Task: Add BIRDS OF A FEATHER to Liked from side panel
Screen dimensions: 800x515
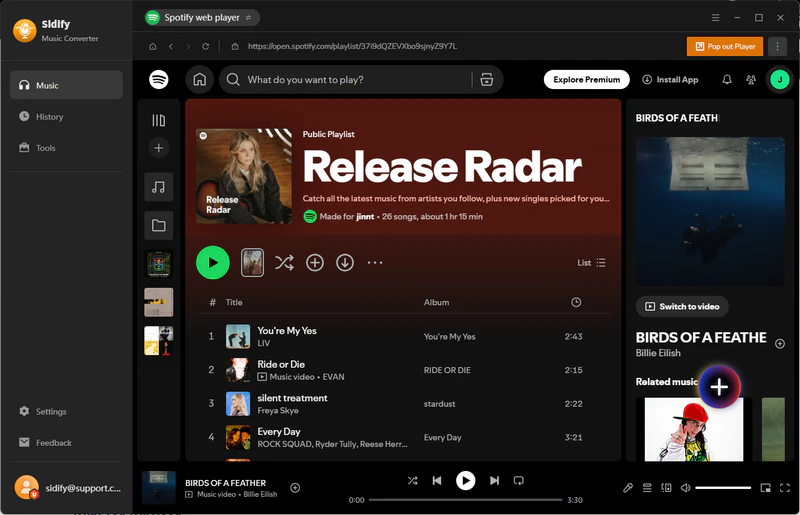Action: [x=780, y=344]
